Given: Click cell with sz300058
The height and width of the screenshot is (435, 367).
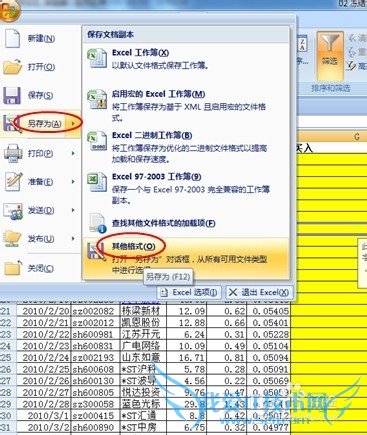Looking at the screenshot, I should (95, 404).
